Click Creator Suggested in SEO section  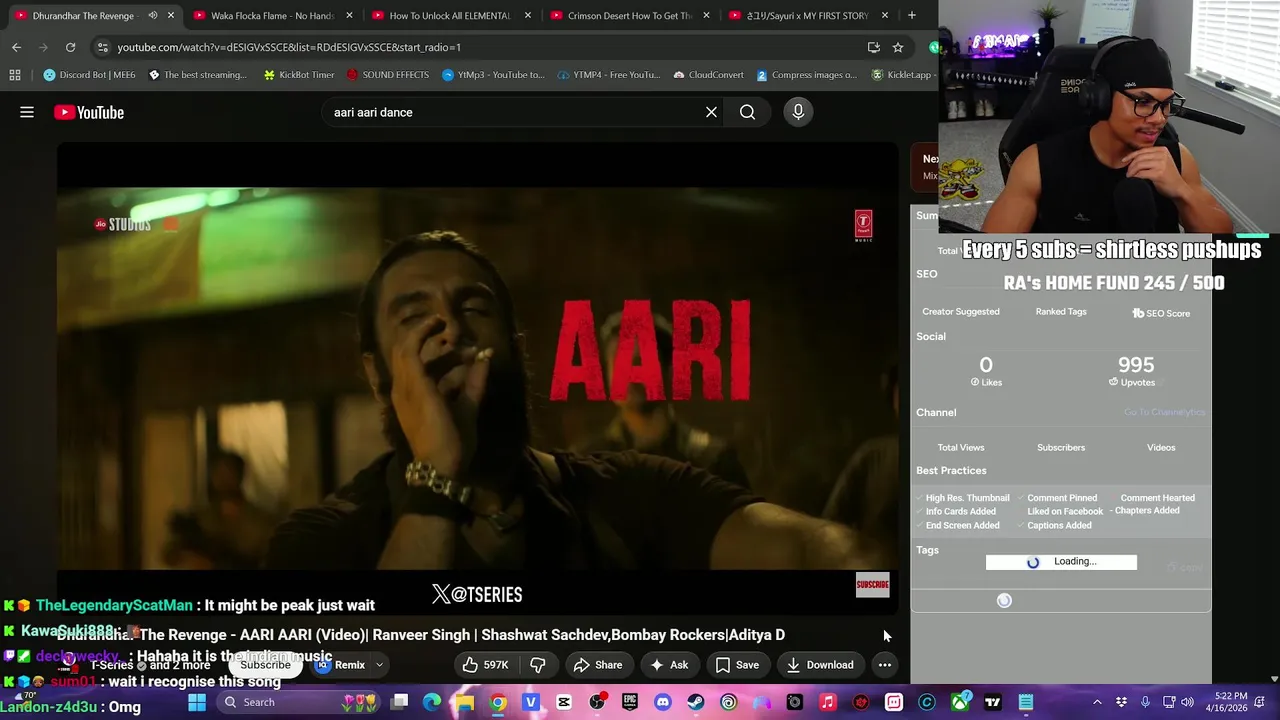961,311
